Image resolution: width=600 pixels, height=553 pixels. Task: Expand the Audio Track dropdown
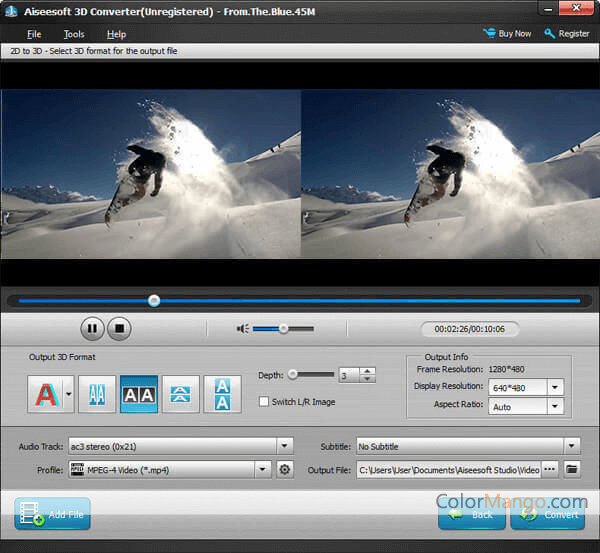(285, 445)
